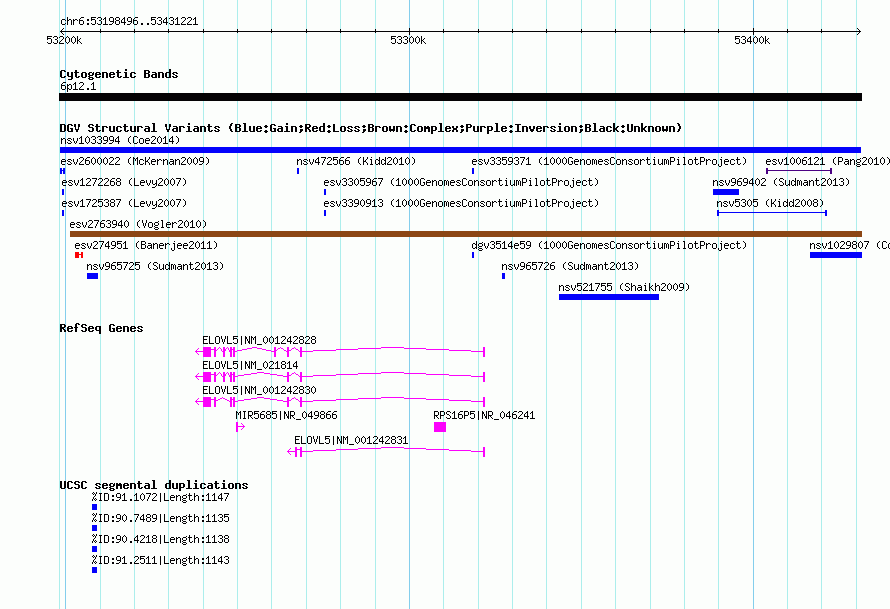The width and height of the screenshot is (890, 609).
Task: Open the Cytogenetic Bands track title
Action: [x=119, y=74]
